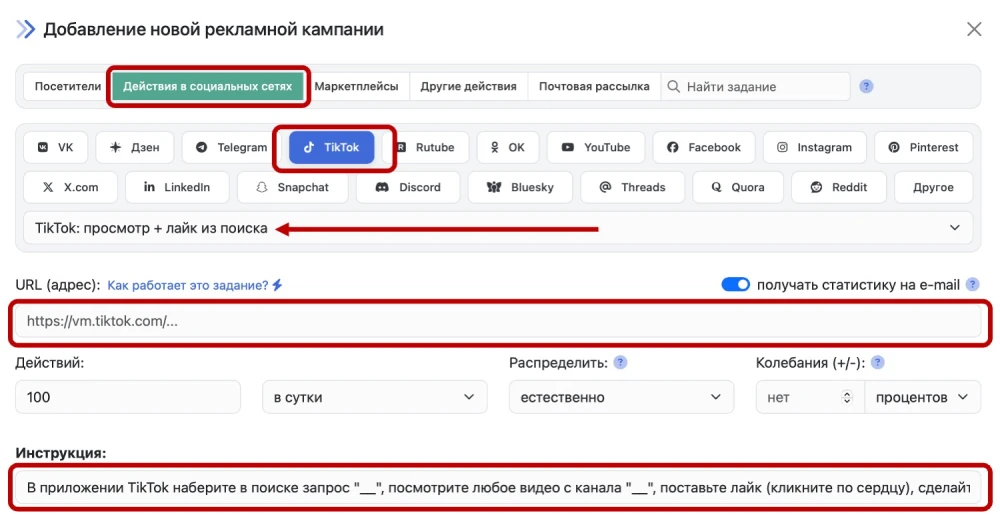Choose the Telegram platform button
1000x515 pixels.
(x=231, y=147)
